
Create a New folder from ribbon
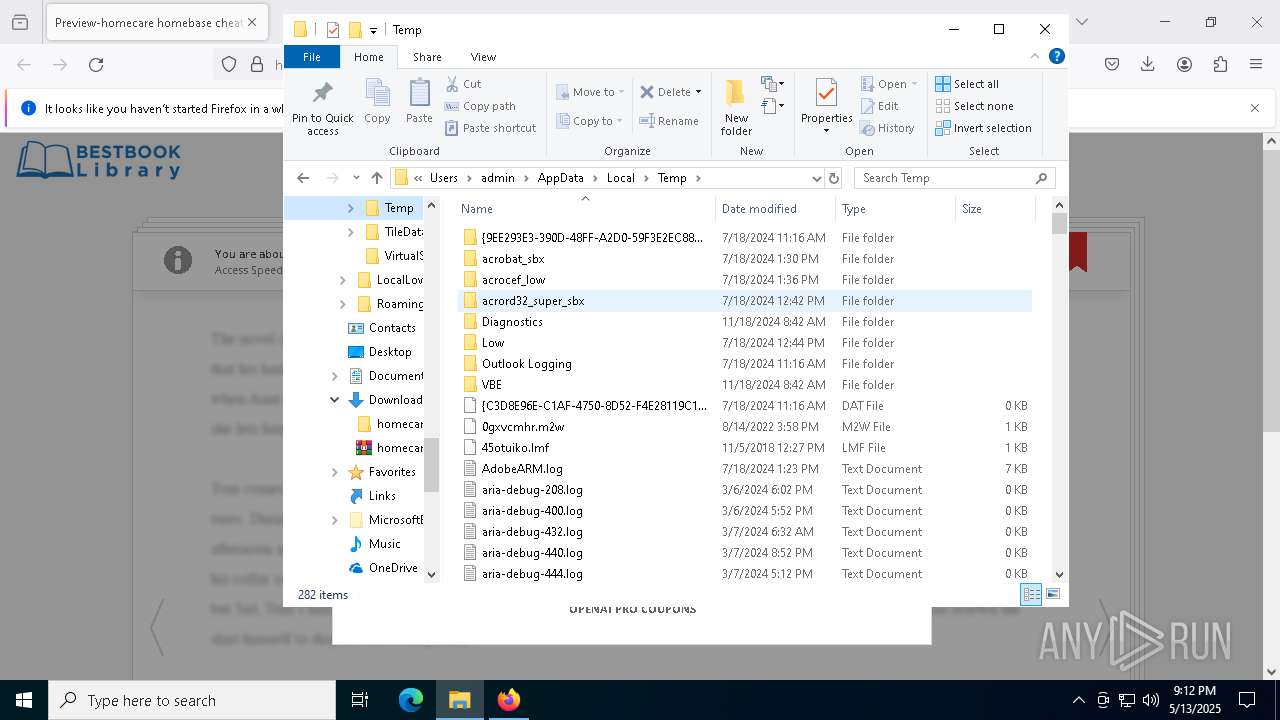(736, 107)
